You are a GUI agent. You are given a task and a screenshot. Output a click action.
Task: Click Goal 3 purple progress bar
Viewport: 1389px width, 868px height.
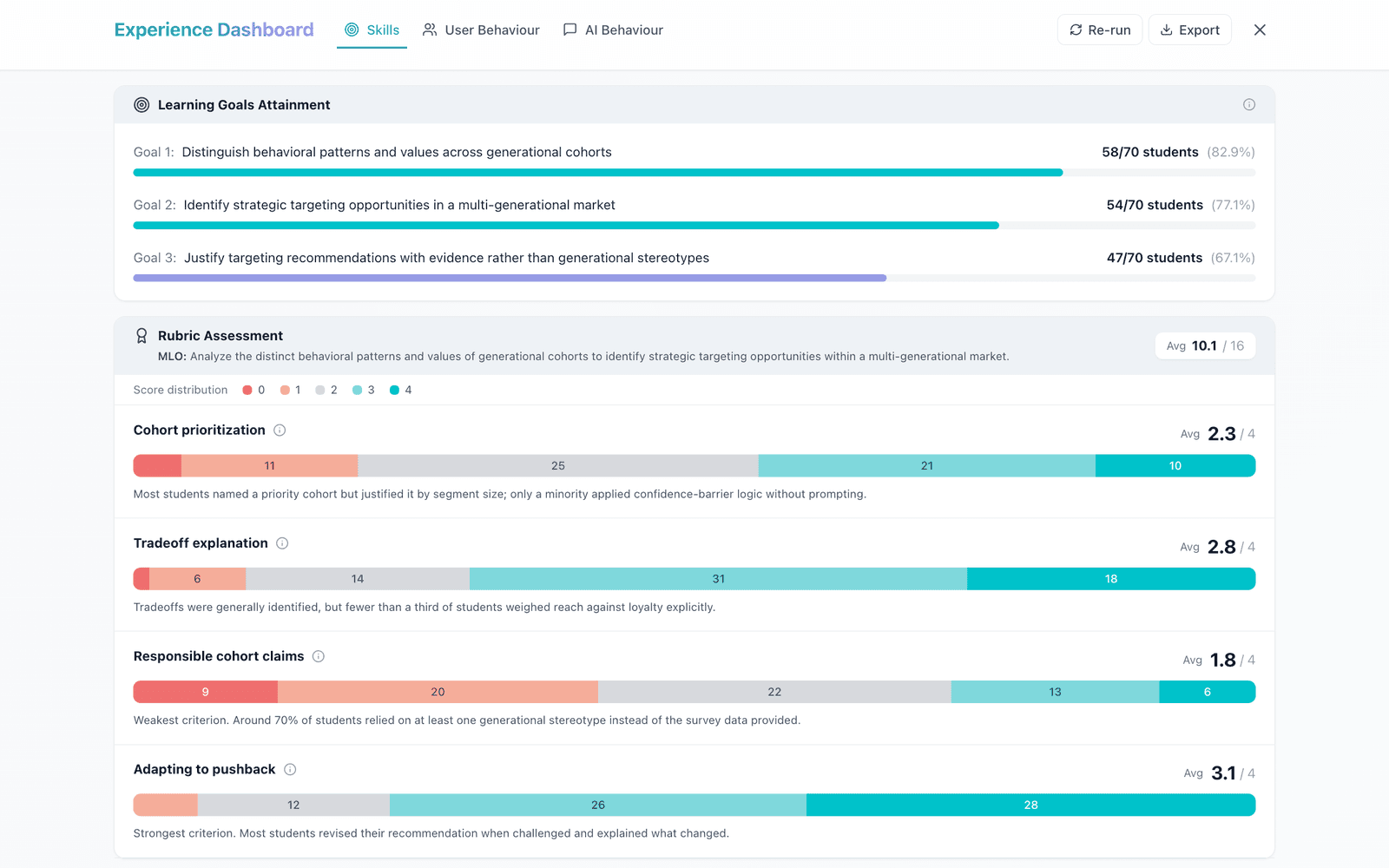tap(510, 279)
